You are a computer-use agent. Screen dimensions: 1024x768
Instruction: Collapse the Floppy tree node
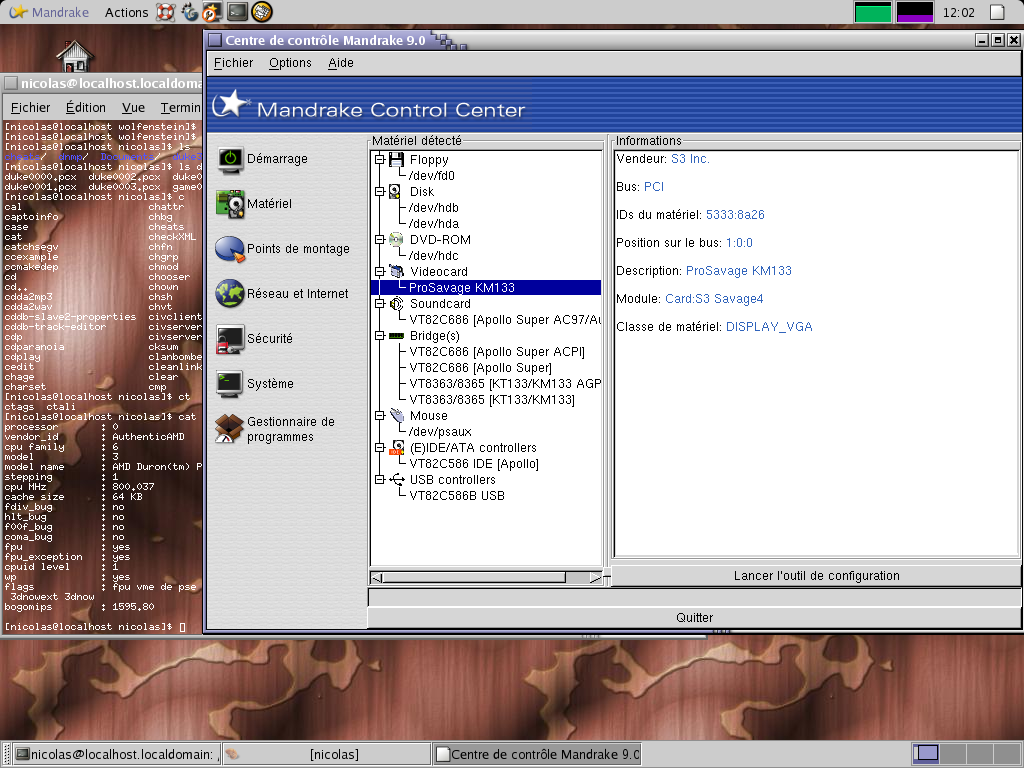tap(379, 160)
